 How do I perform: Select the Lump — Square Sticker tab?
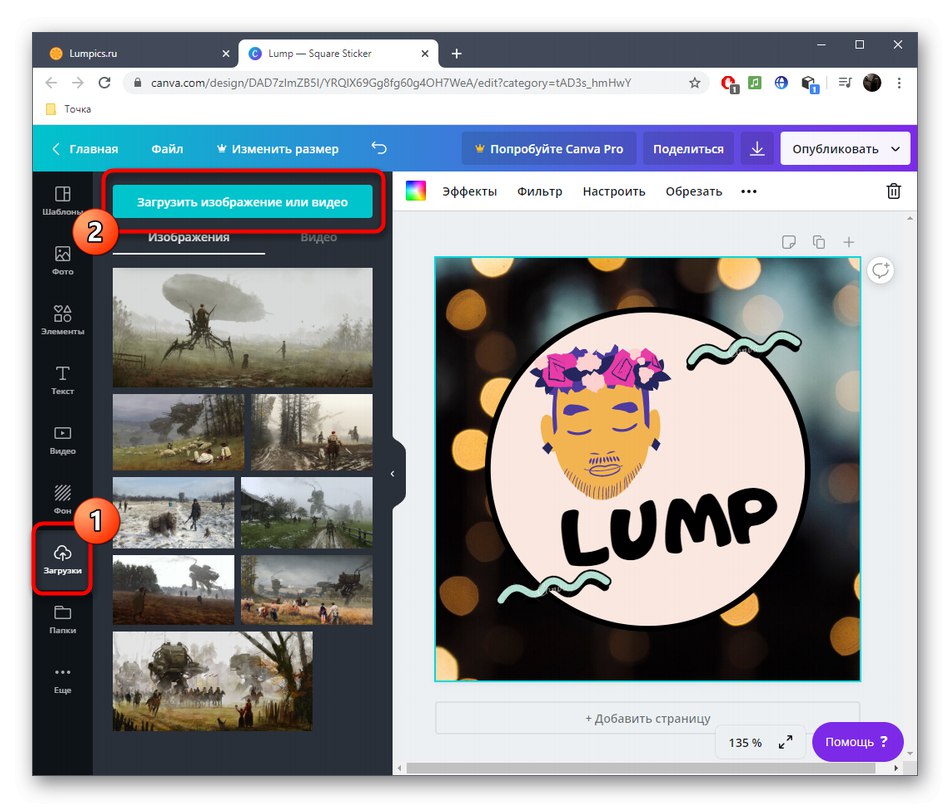click(336, 53)
